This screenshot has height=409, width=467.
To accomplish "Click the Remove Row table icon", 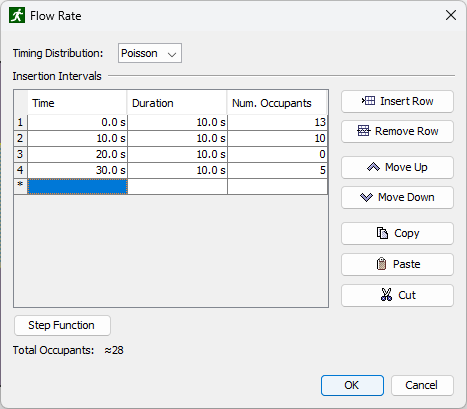I will (364, 131).
